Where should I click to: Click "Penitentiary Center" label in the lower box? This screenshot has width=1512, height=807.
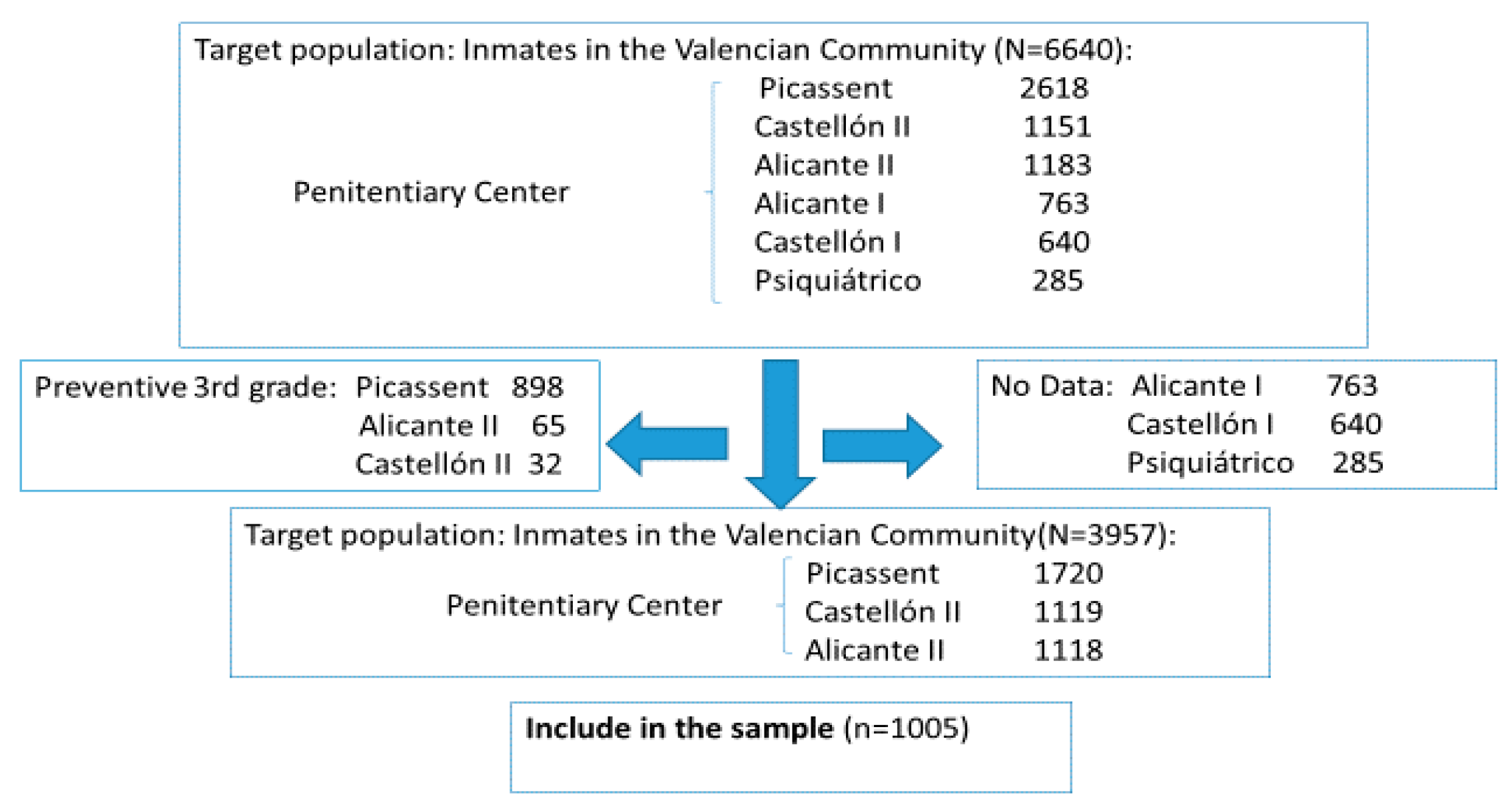(x=583, y=606)
